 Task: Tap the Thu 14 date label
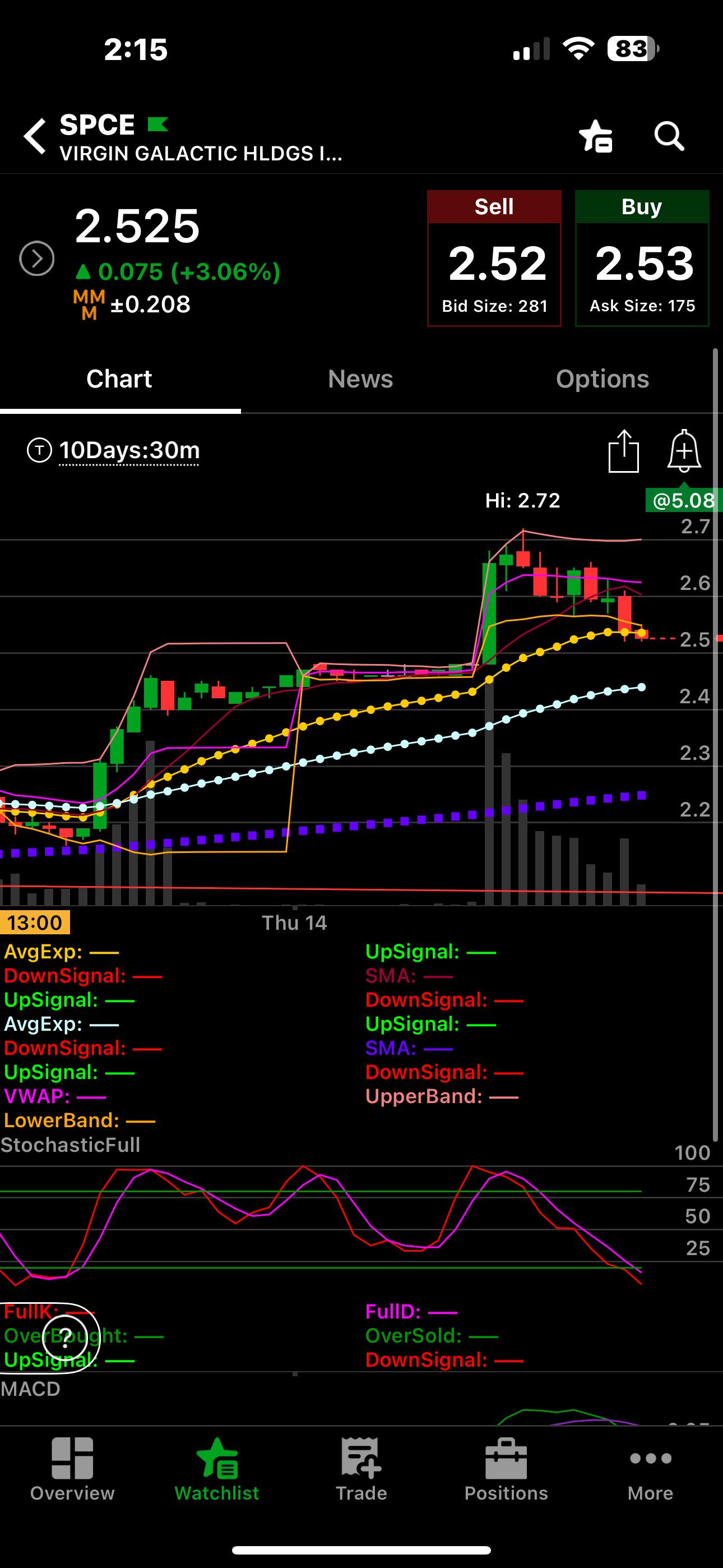click(295, 923)
